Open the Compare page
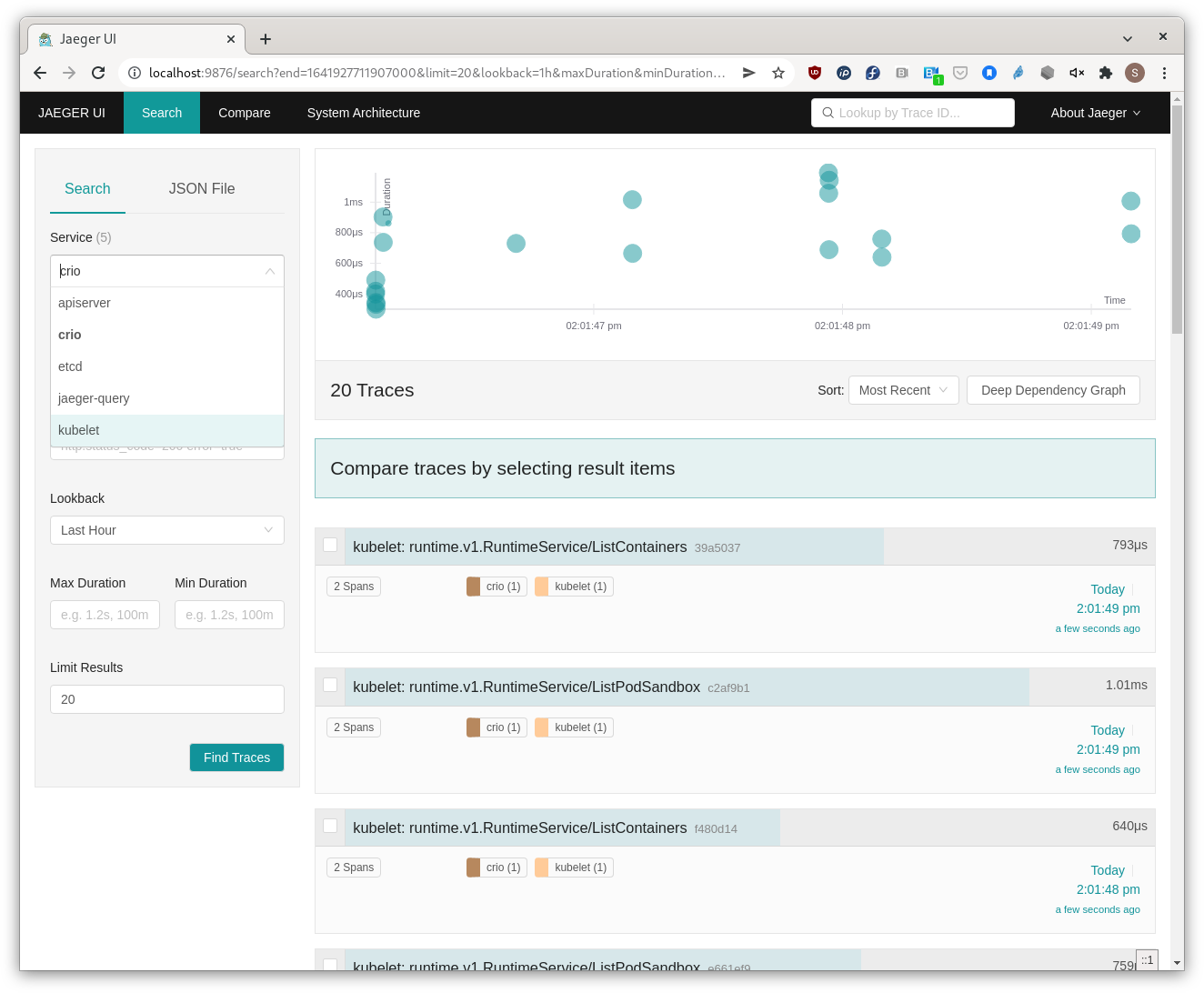 pyautogui.click(x=245, y=113)
